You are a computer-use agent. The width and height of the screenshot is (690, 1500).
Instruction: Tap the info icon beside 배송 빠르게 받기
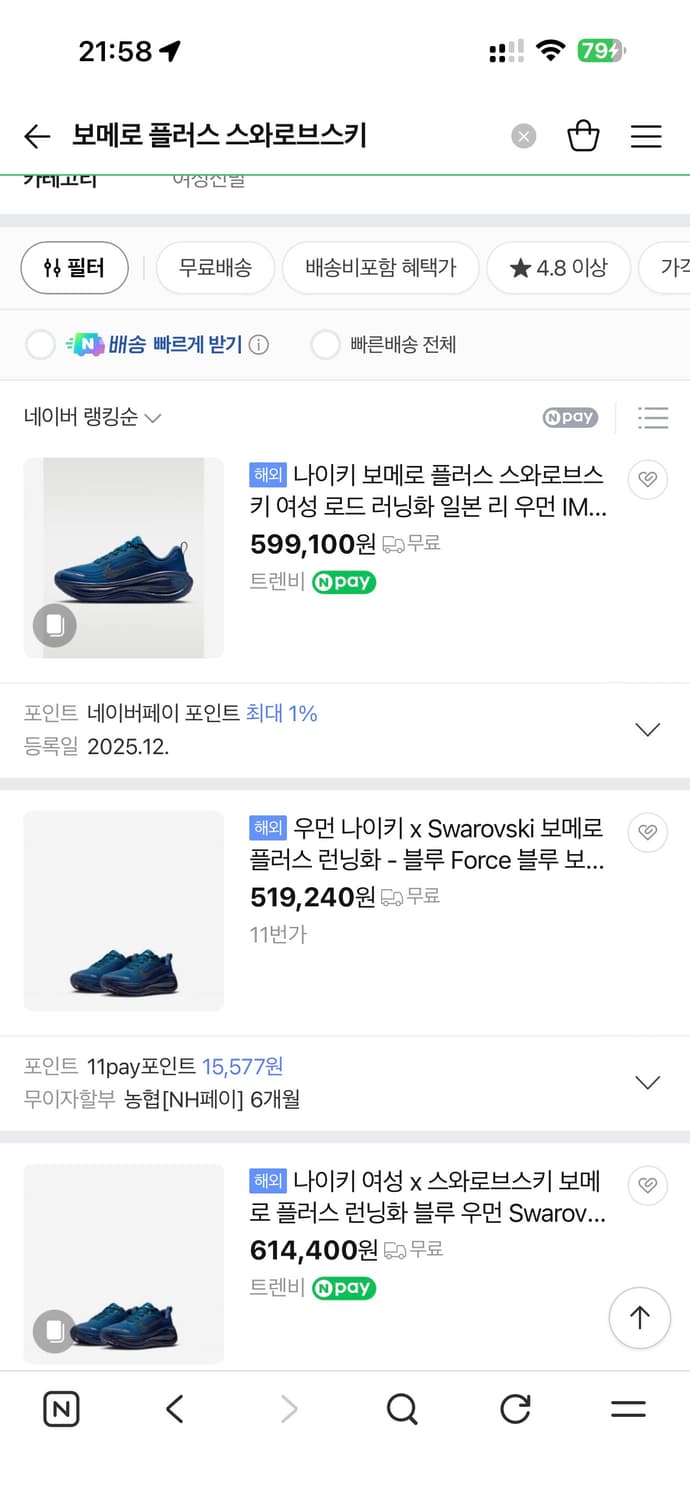point(259,343)
